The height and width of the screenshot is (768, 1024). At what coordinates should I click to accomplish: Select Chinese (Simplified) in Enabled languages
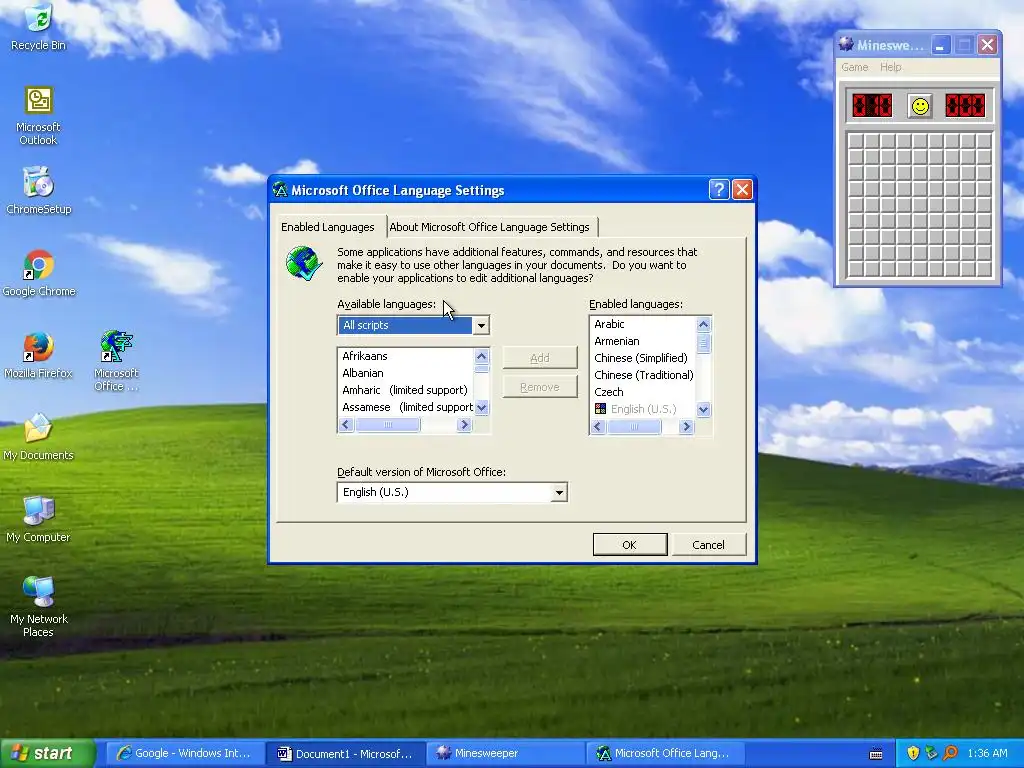[x=643, y=358]
